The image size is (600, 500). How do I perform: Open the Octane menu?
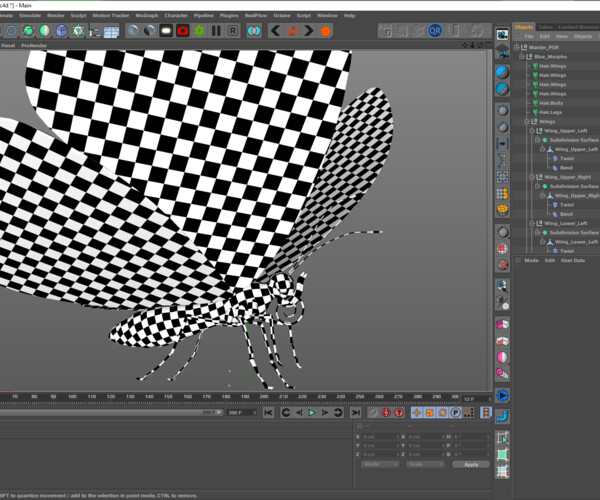[282, 15]
